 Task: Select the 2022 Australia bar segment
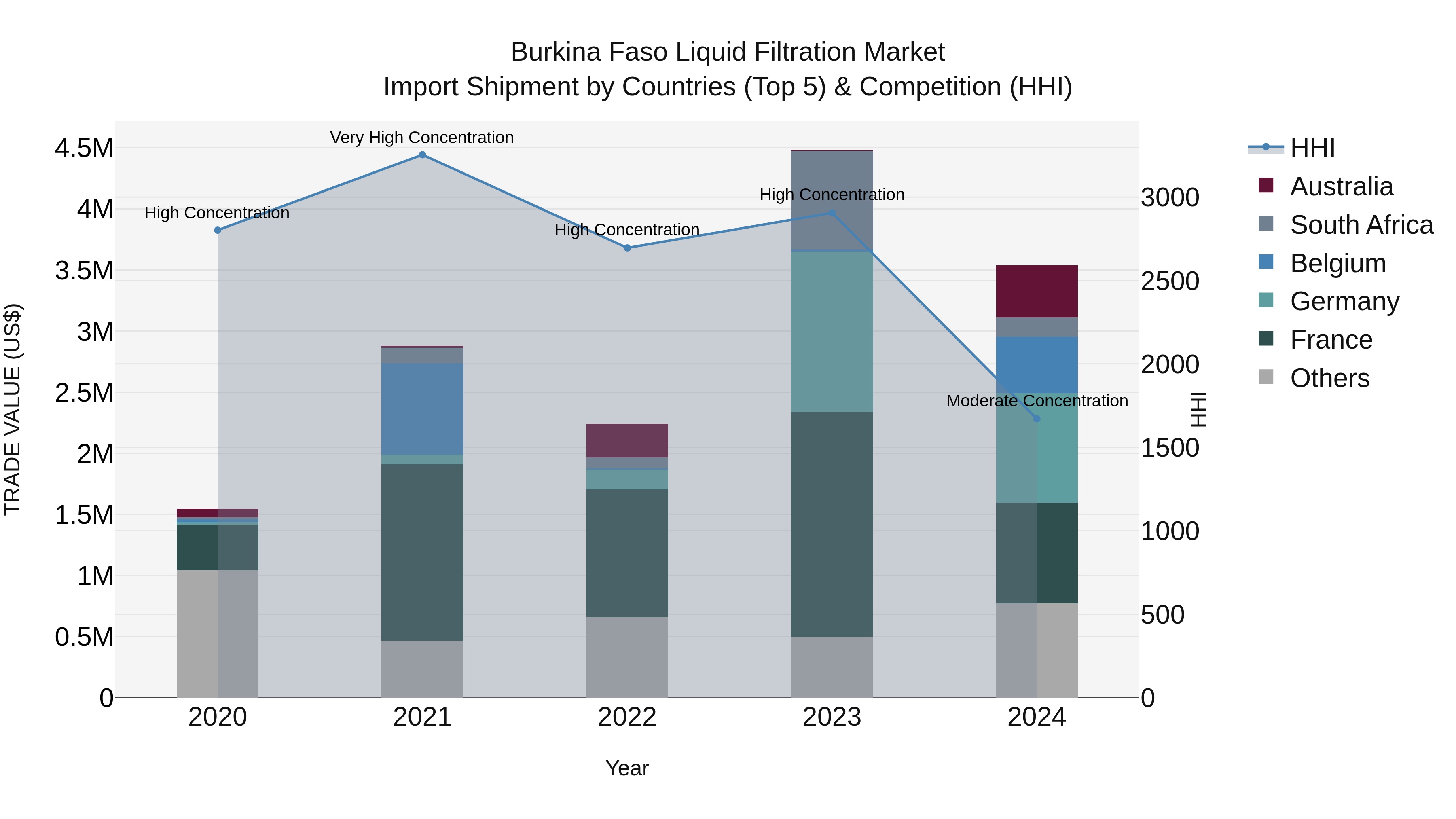(627, 441)
